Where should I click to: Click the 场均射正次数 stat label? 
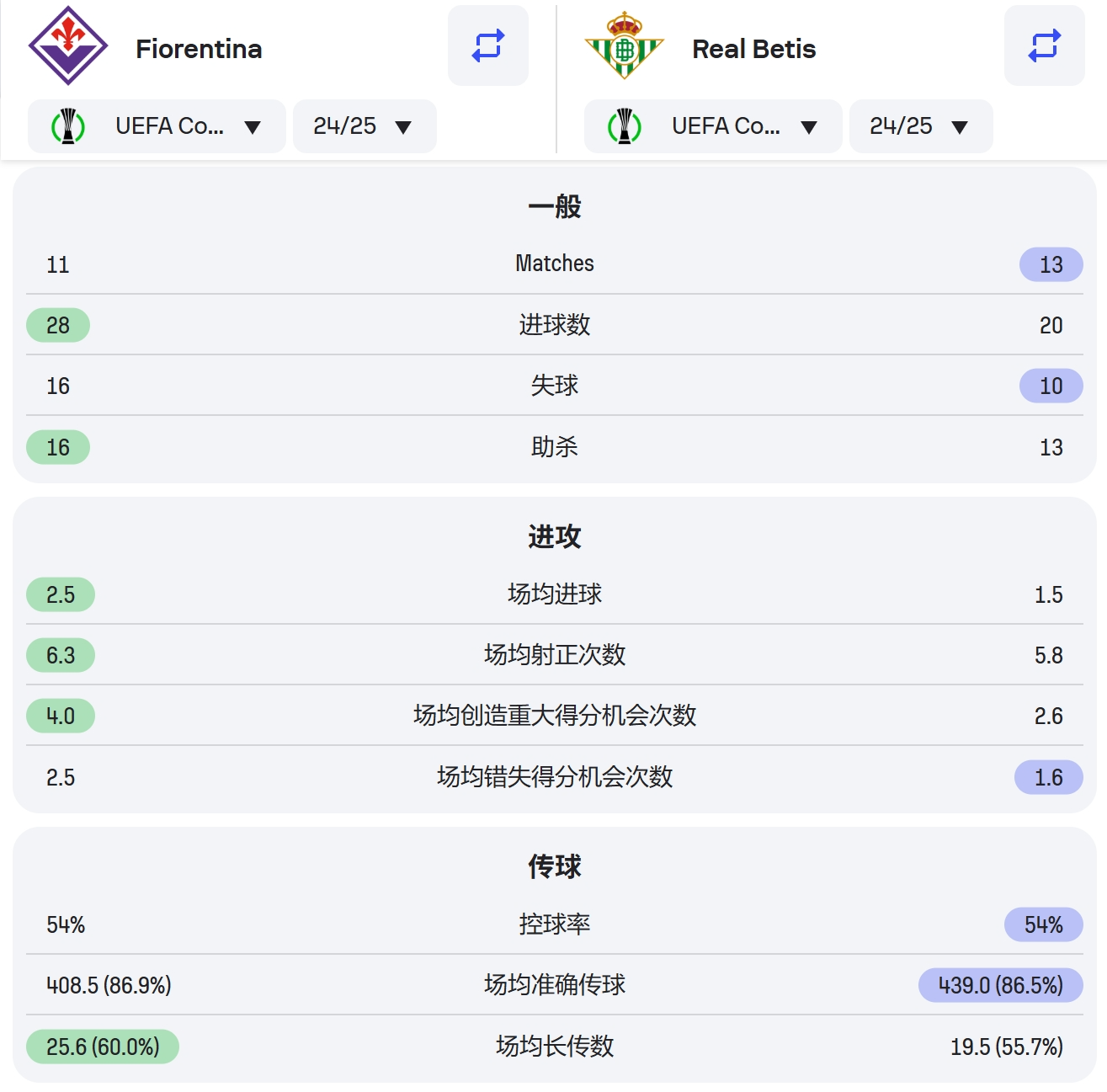pyautogui.click(x=555, y=655)
